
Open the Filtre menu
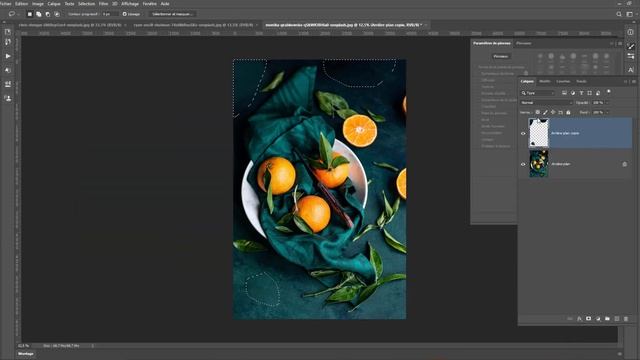(x=103, y=4)
